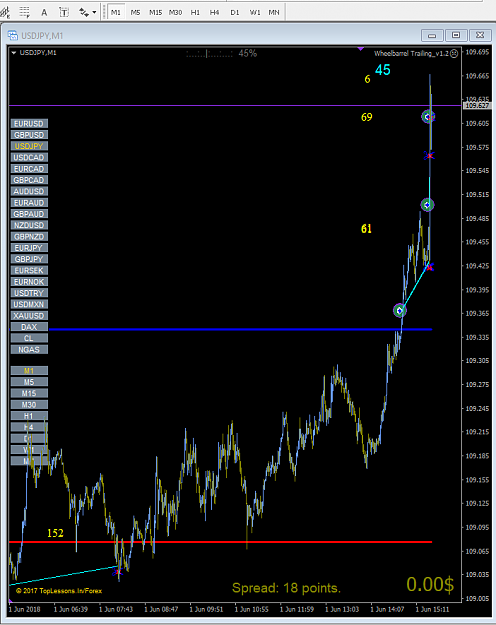Viewport: 496px width, 625px height.
Task: Click the '0.00$' profit label
Action: (430, 585)
